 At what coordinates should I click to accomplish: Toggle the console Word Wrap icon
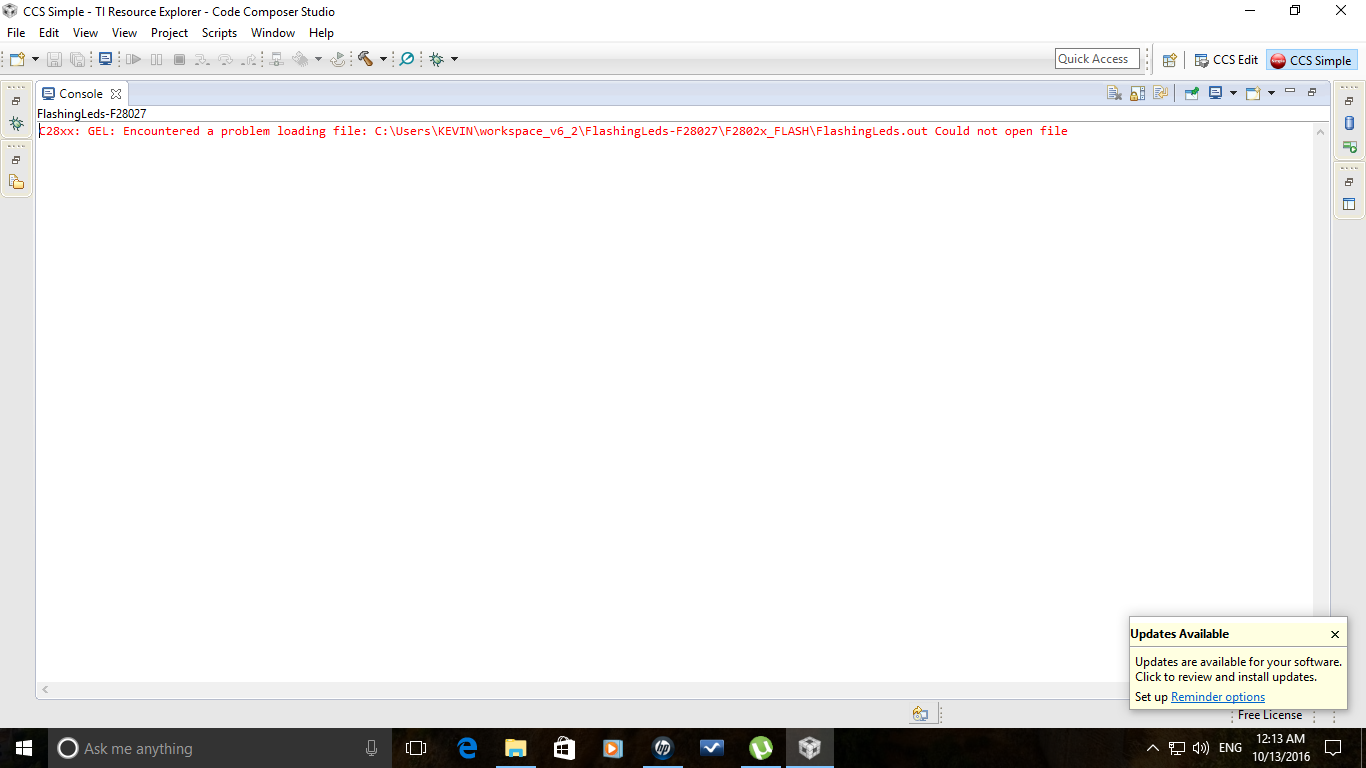pyautogui.click(x=1160, y=93)
